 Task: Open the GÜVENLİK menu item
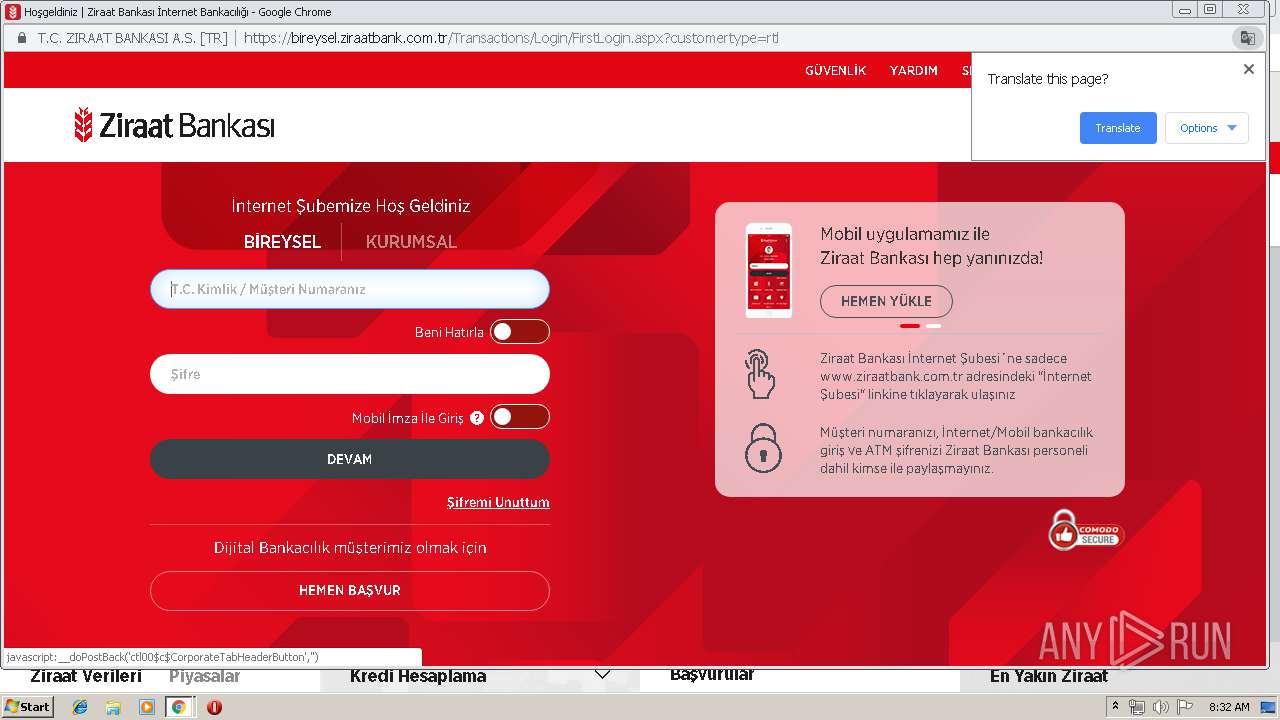click(835, 71)
